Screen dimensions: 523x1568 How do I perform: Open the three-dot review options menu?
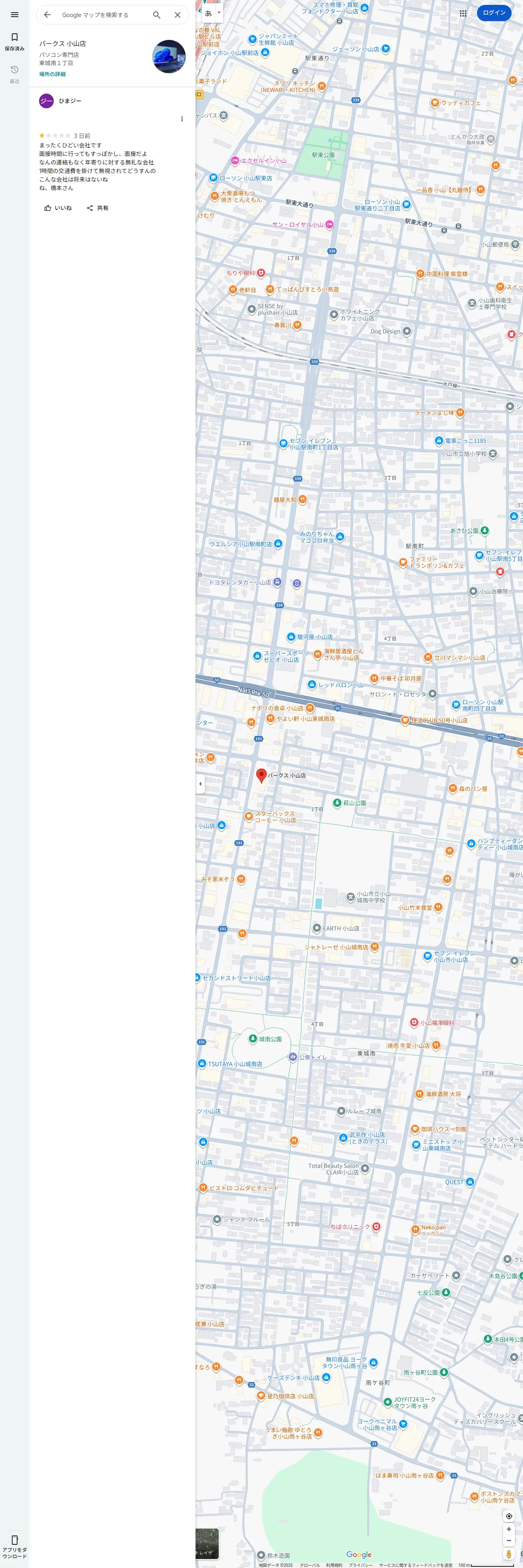181,119
